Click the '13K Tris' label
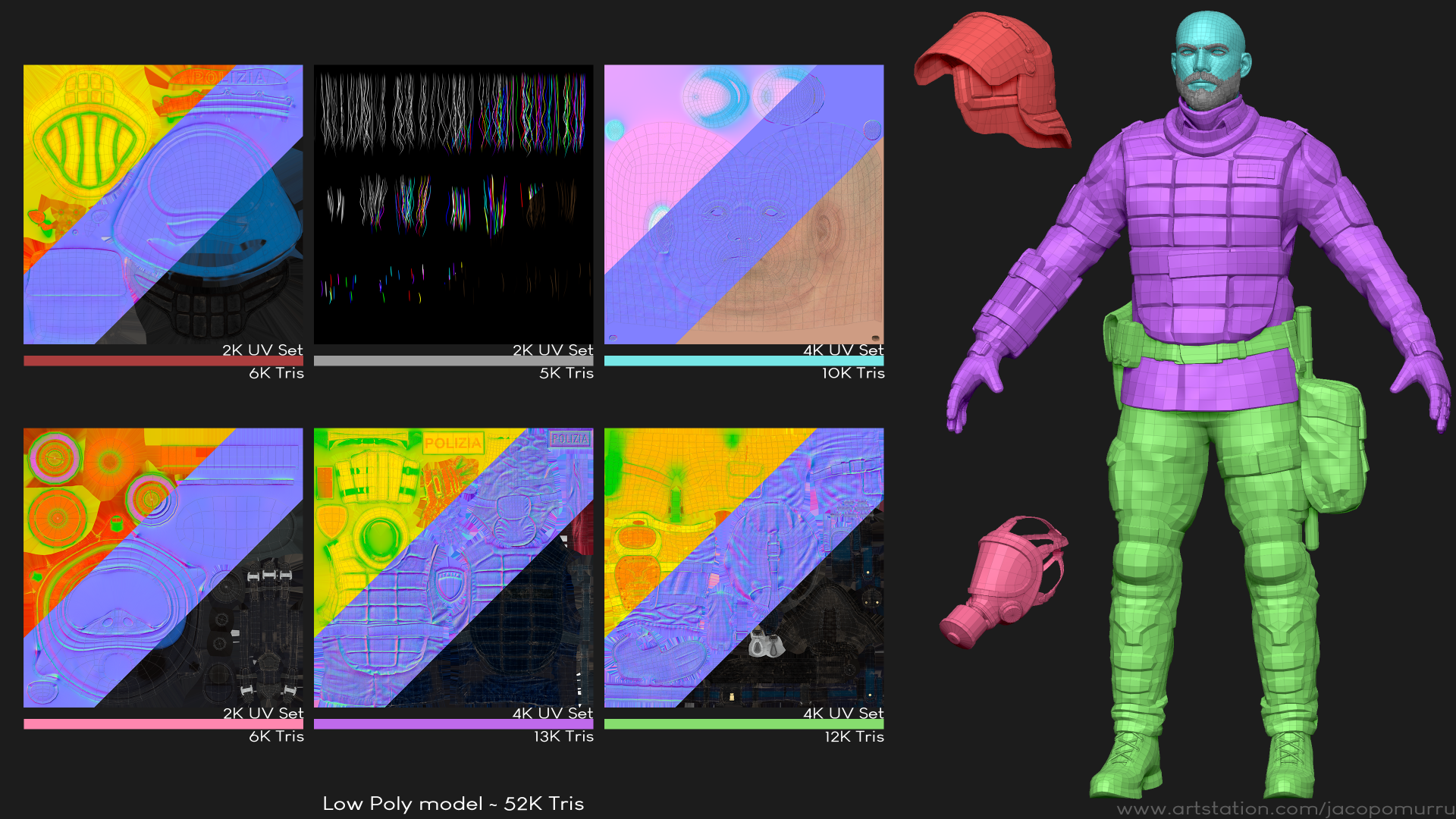Screen dimensions: 1456x819 pyautogui.click(x=563, y=736)
